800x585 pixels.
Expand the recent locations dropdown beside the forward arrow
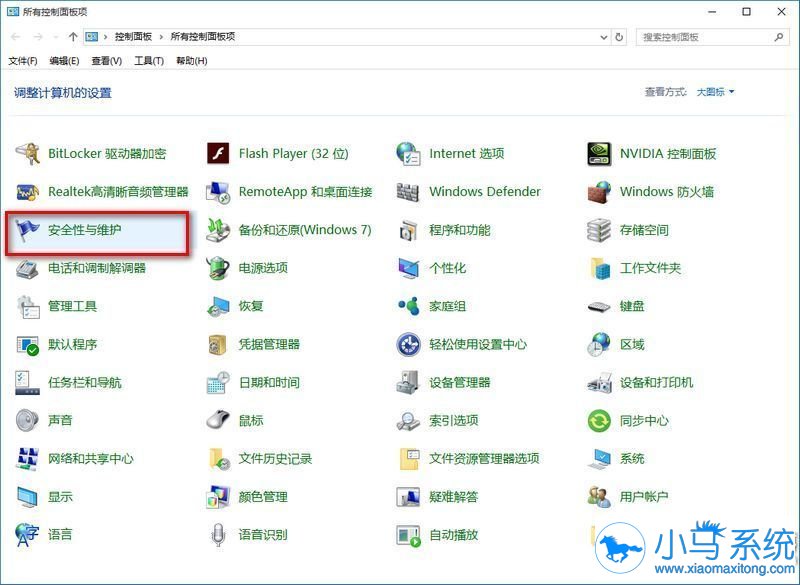(55, 37)
